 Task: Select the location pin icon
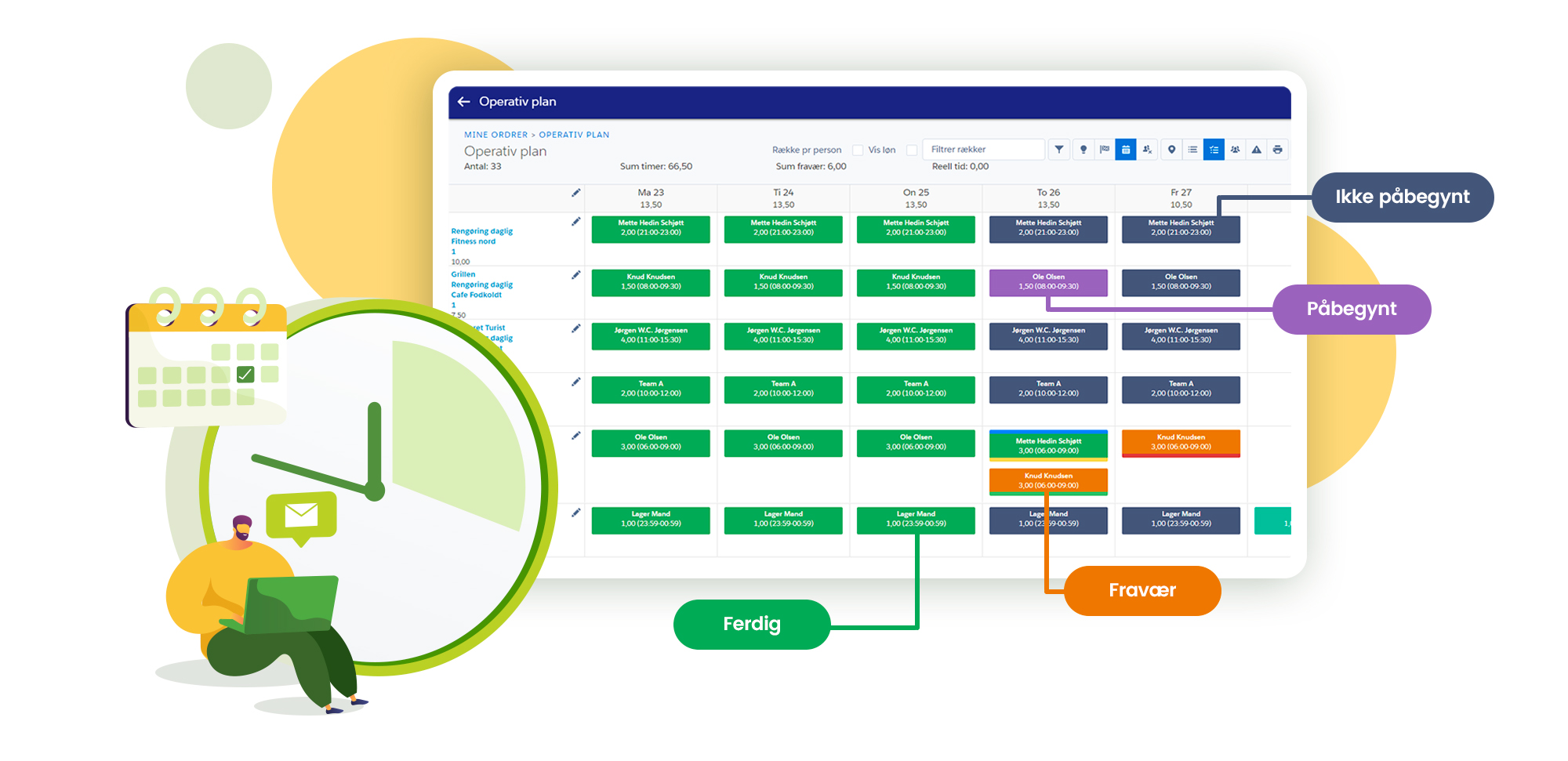tap(1171, 150)
